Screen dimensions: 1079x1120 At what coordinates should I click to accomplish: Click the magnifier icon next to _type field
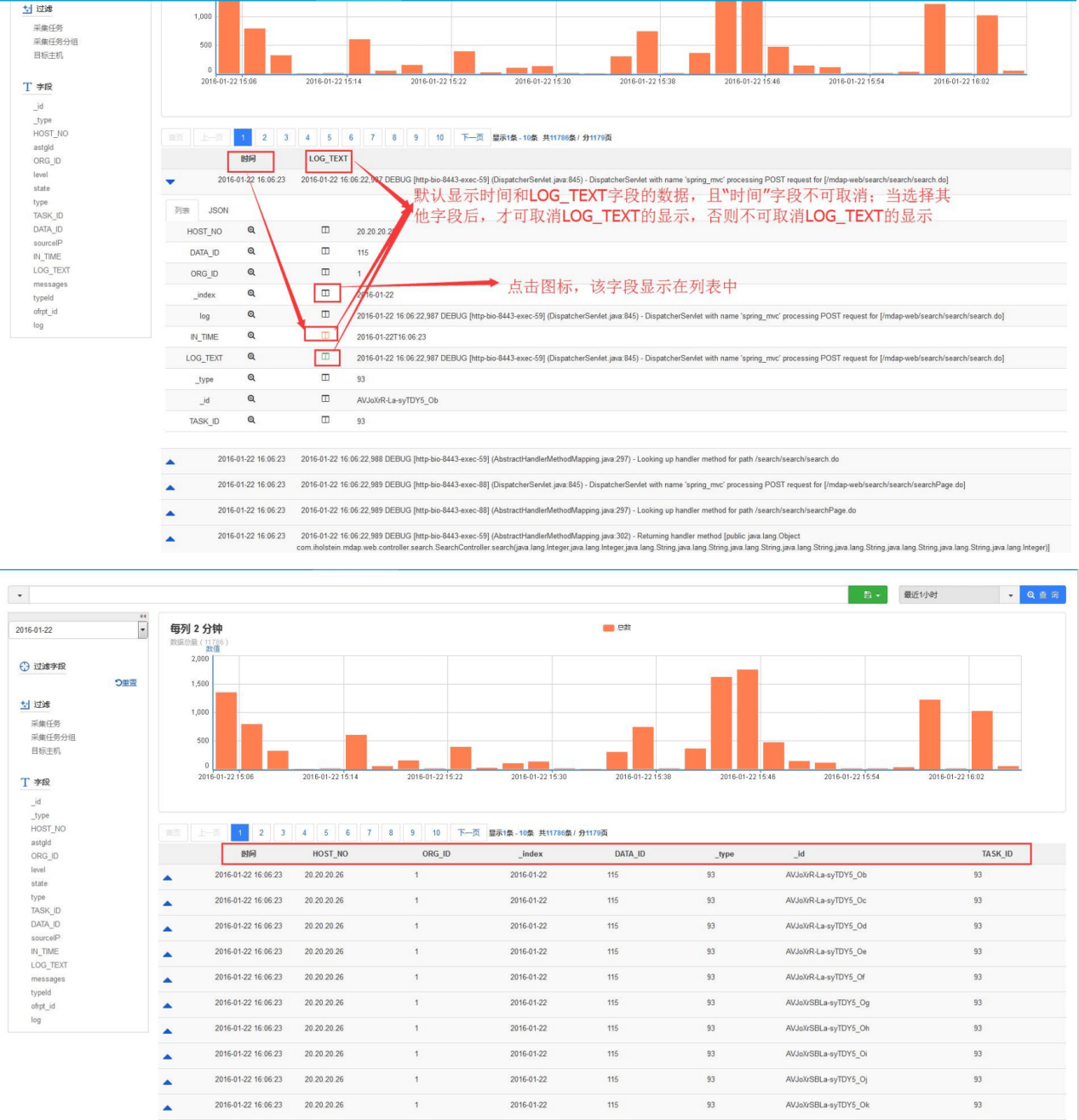point(251,378)
